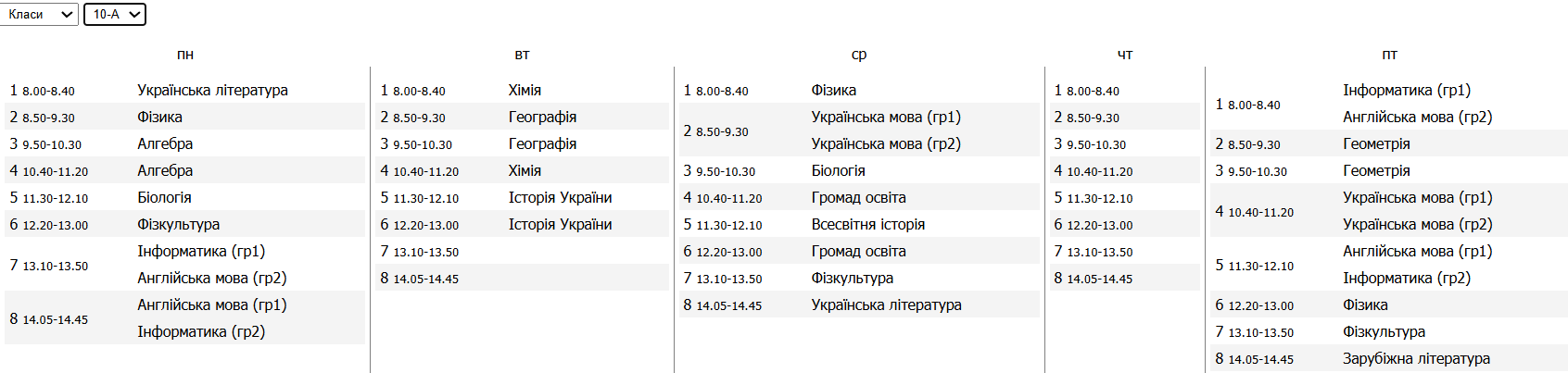Select Thursday's eighth period 14.05-14.45 slot
The image size is (1568, 373).
pyautogui.click(x=1099, y=279)
